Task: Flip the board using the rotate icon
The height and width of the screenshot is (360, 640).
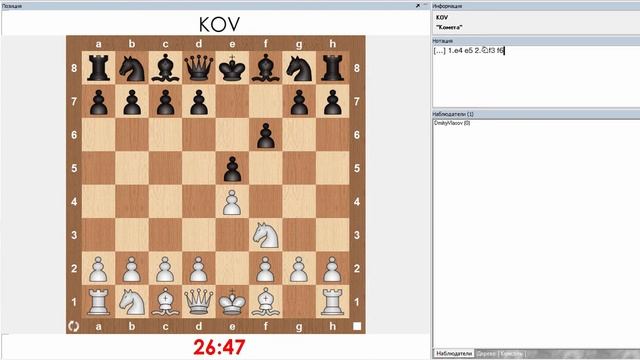Action: tap(73, 326)
